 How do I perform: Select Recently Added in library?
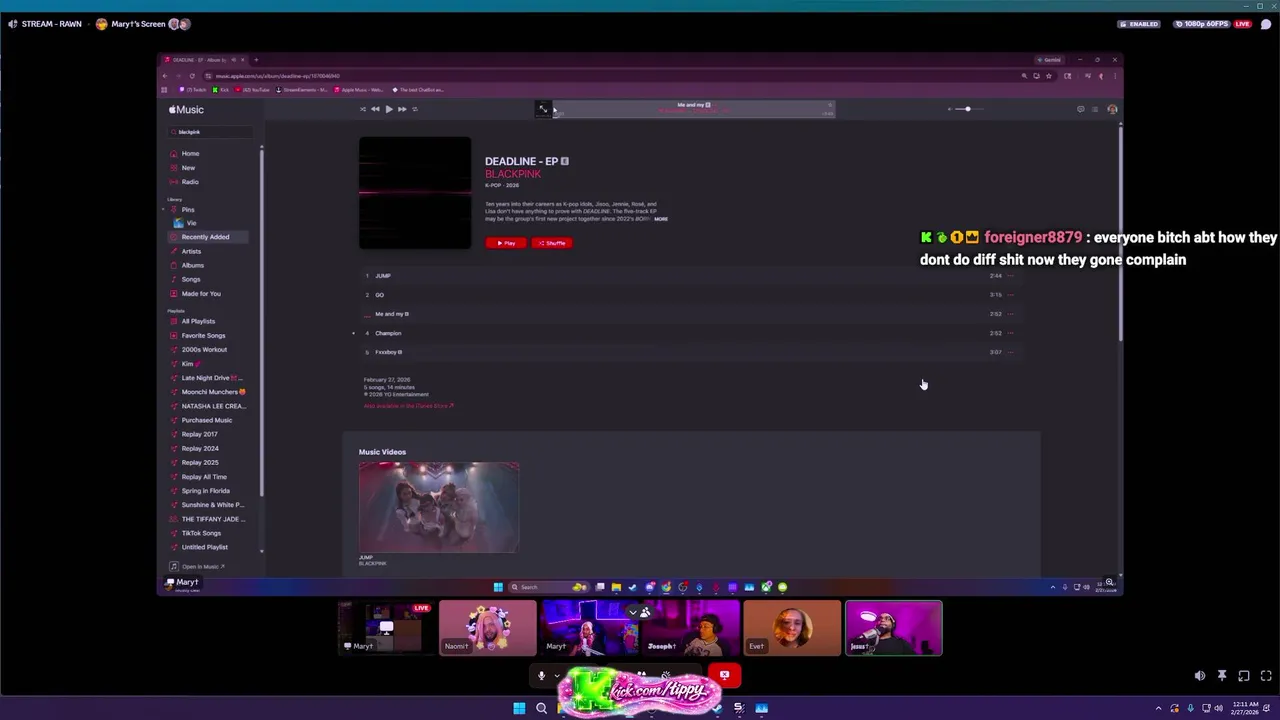tap(205, 237)
